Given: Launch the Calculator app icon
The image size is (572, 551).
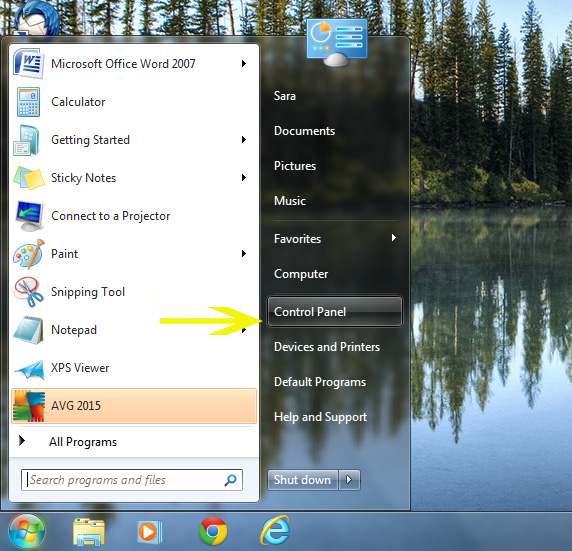Looking at the screenshot, I should click(28, 102).
